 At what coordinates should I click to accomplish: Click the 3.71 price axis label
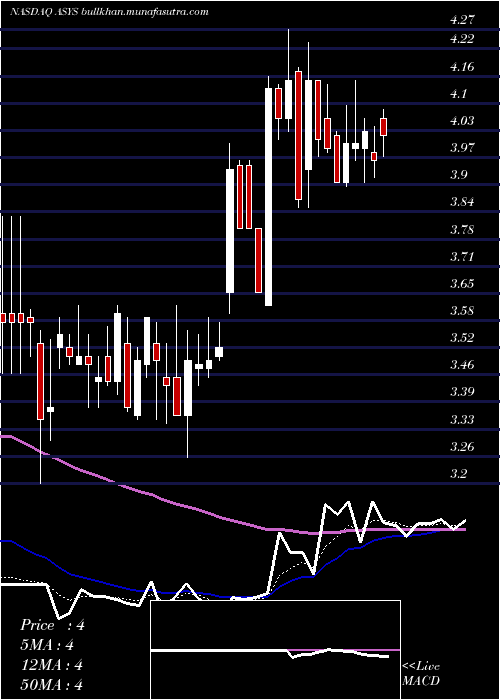coord(462,257)
